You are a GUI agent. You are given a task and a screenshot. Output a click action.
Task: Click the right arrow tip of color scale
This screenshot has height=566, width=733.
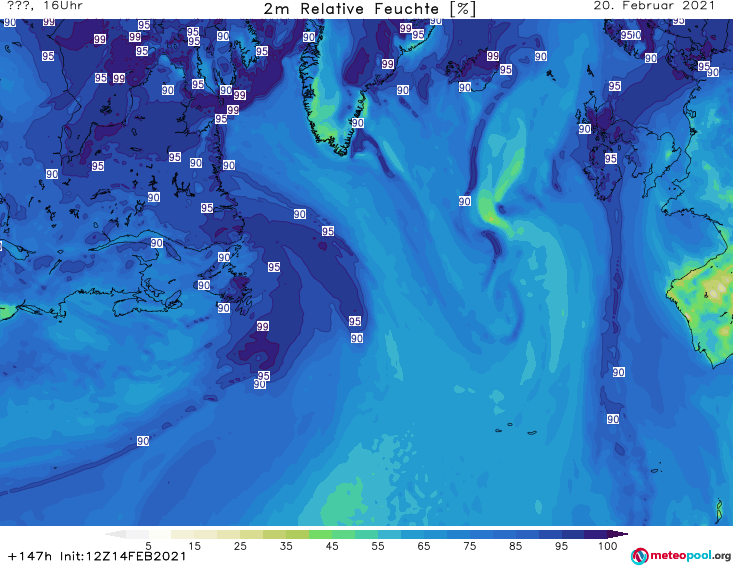tap(618, 534)
